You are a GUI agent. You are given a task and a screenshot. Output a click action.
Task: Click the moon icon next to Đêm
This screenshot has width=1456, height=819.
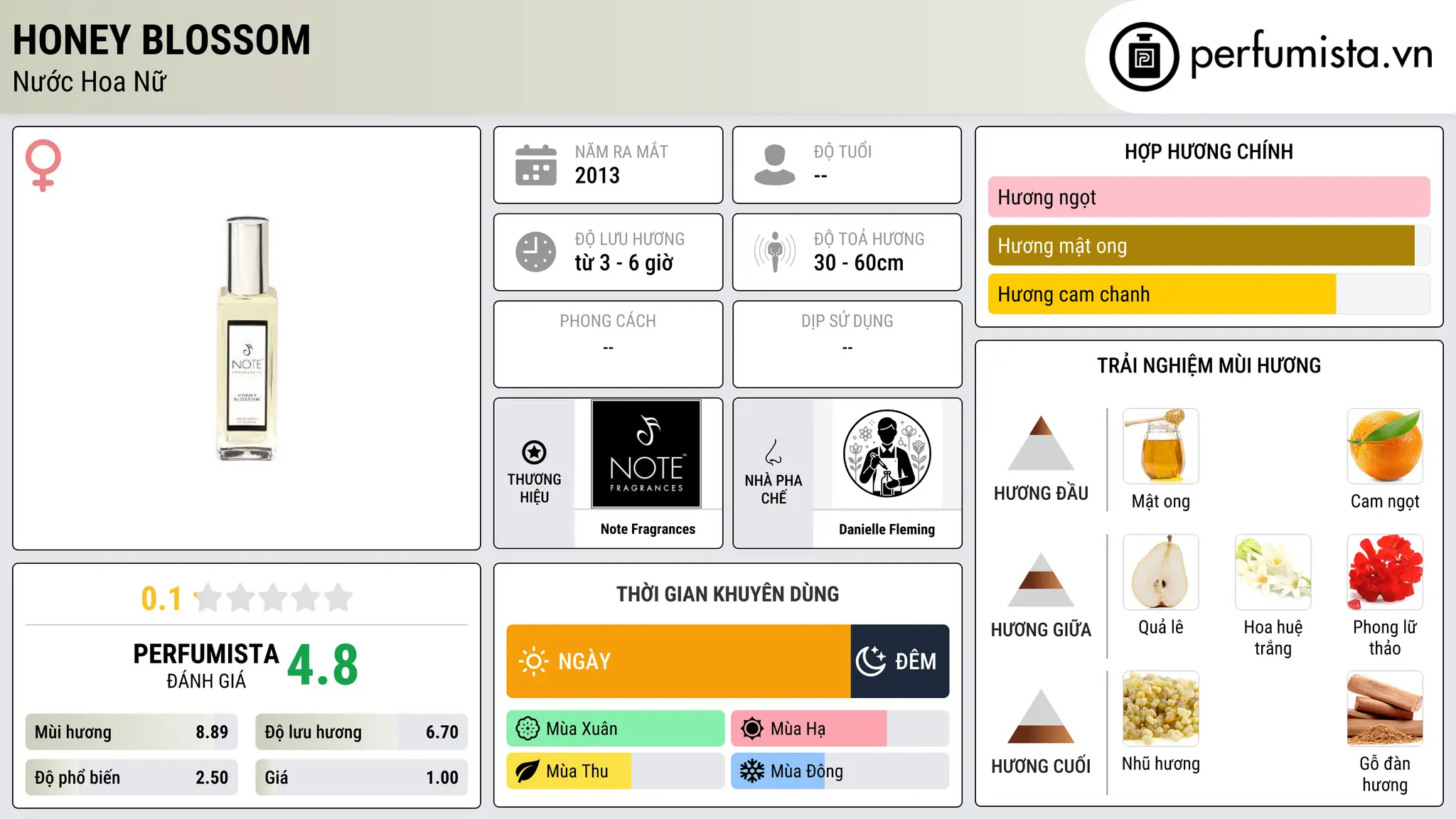[871, 661]
